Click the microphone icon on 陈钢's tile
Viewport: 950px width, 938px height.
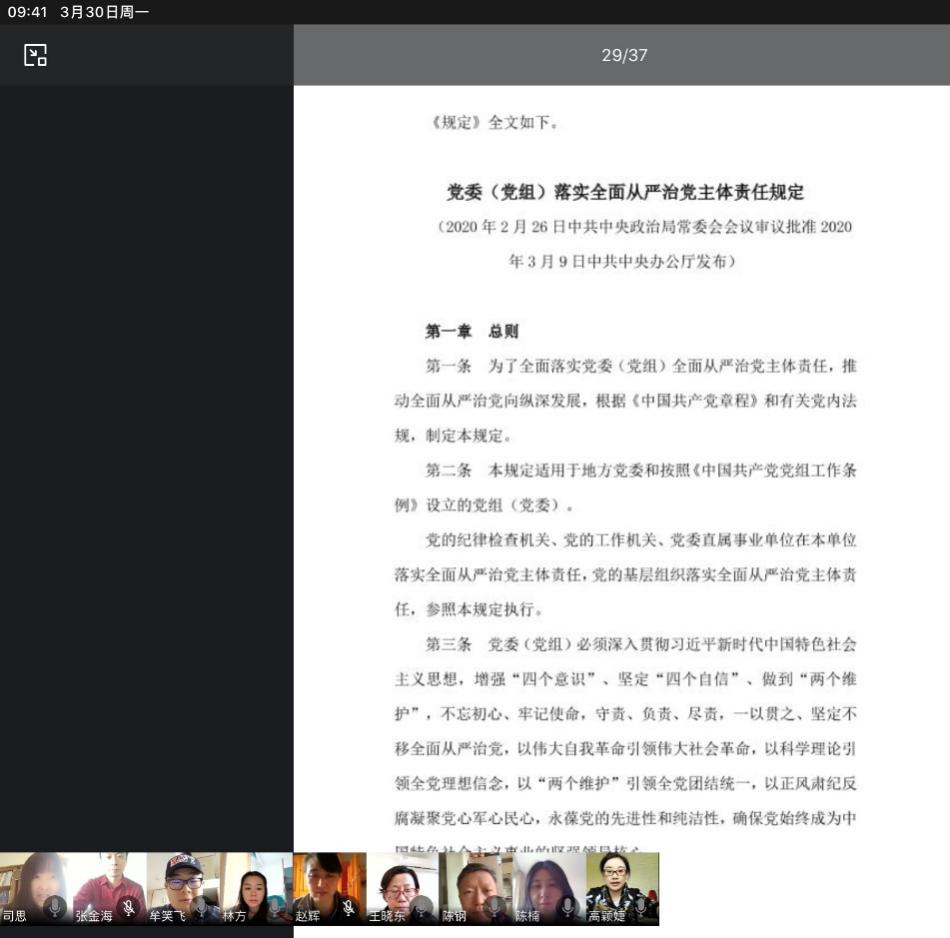(x=494, y=907)
